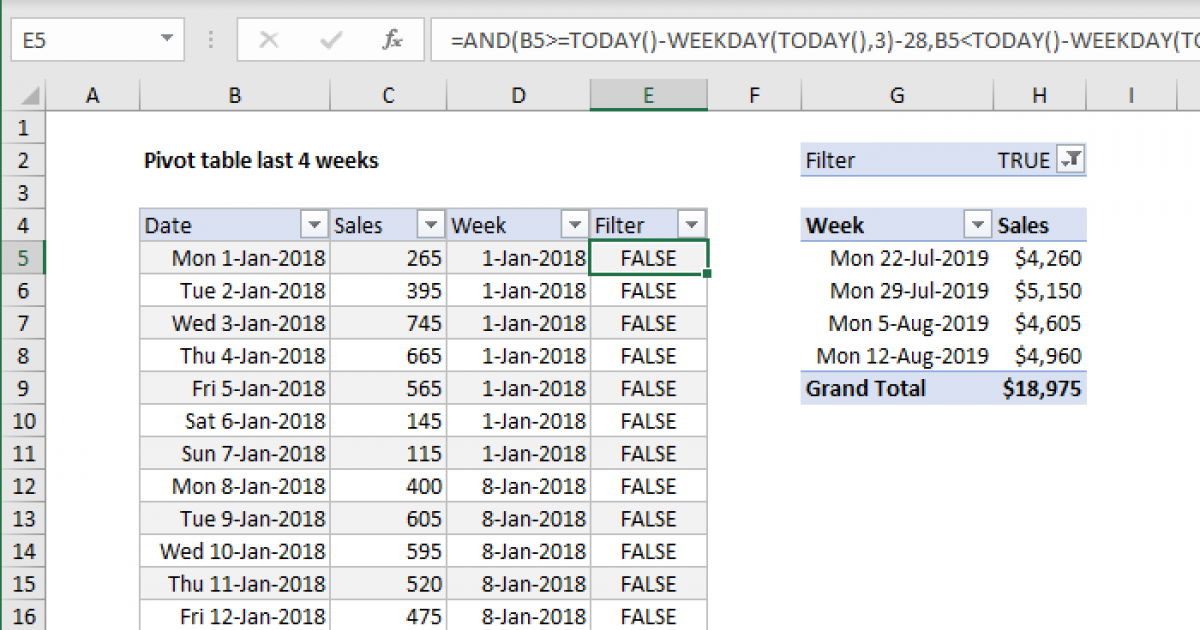Open the Date column filter icon
Screen dimensions: 1200x630
315,224
